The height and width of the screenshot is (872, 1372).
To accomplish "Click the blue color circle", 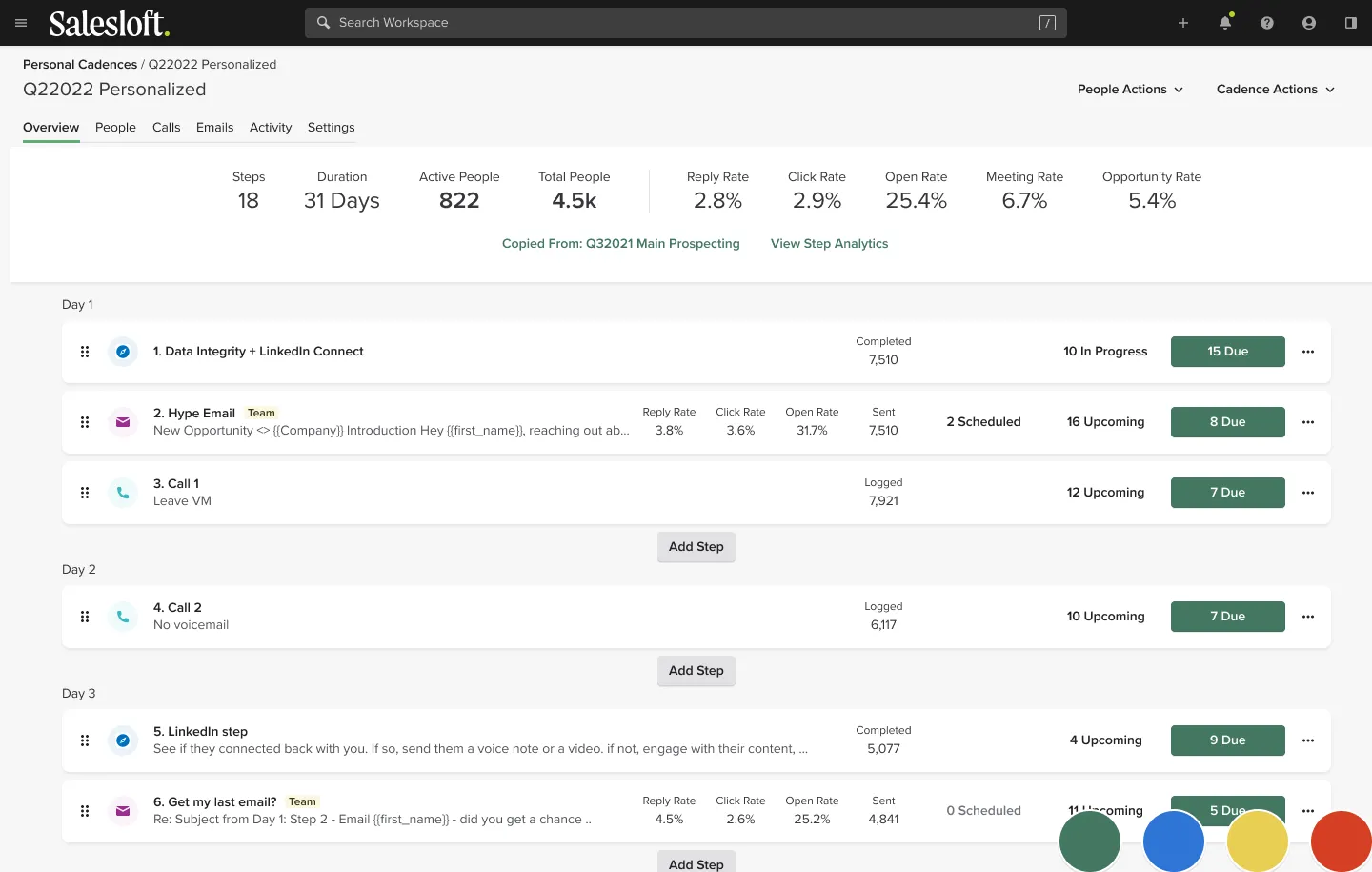I will 1174,842.
